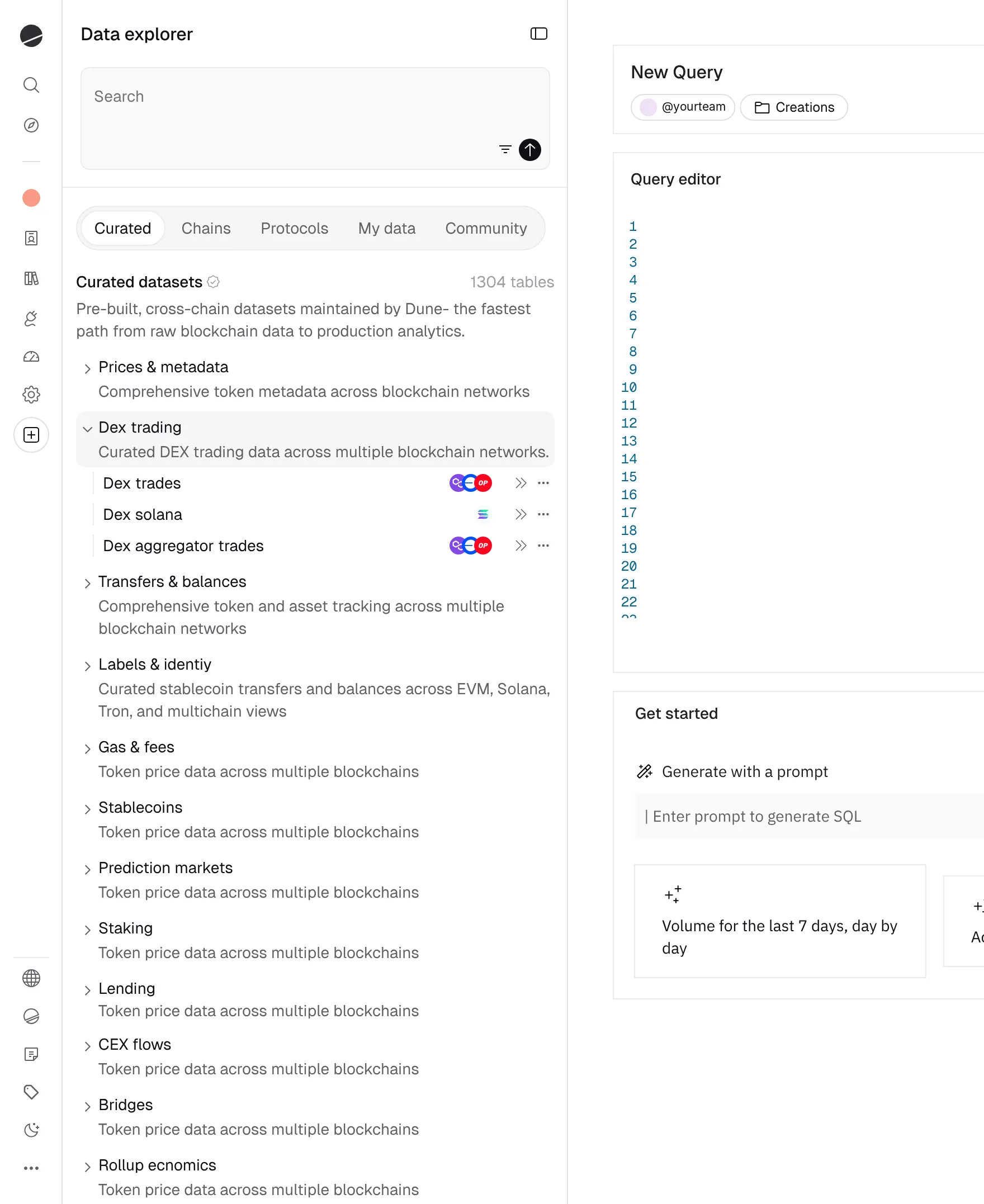
Task: Open the search icon in sidebar
Action: (31, 85)
